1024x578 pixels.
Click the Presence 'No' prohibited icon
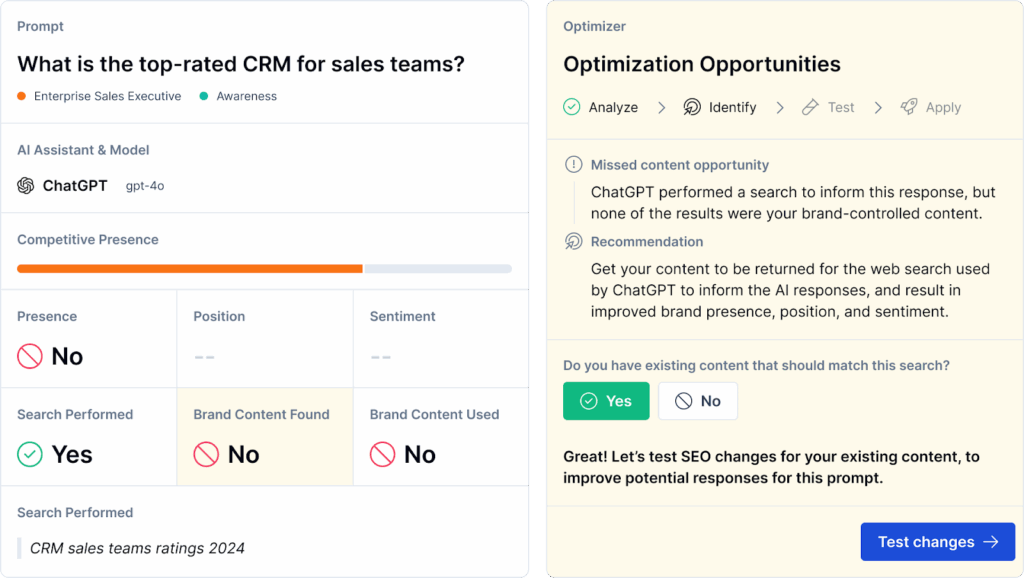(x=30, y=356)
